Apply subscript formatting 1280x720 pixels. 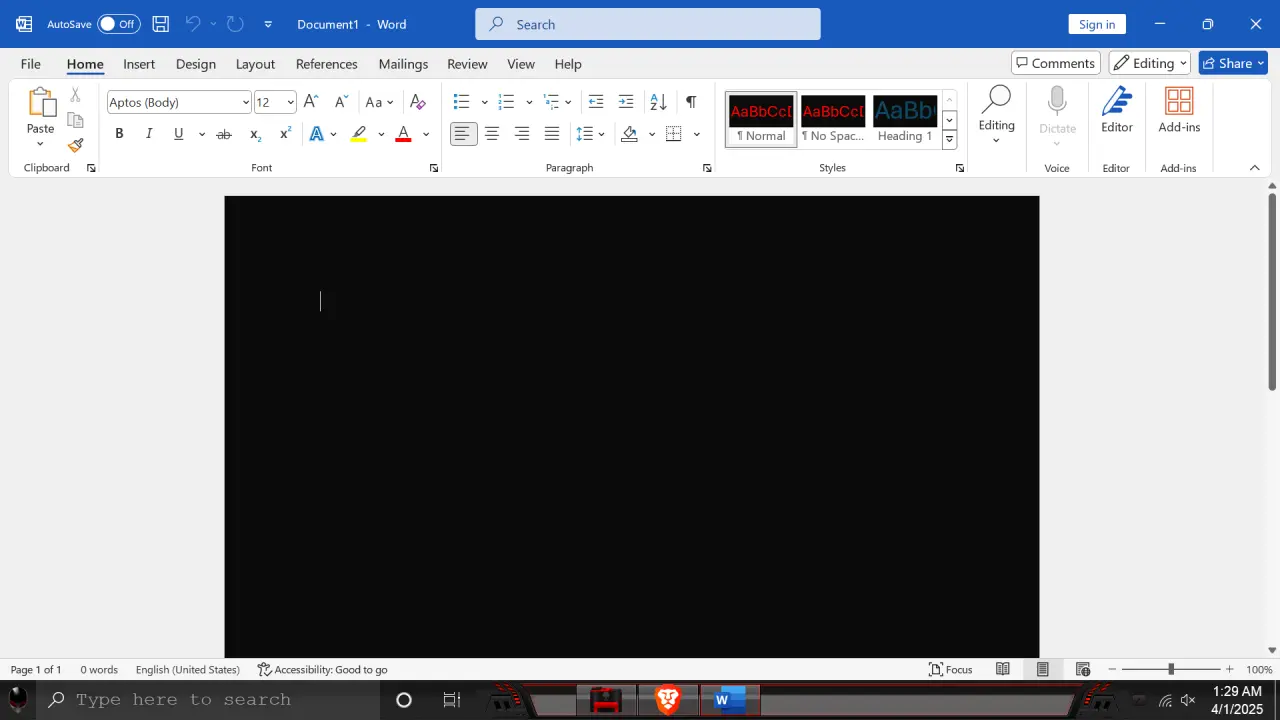click(x=255, y=134)
